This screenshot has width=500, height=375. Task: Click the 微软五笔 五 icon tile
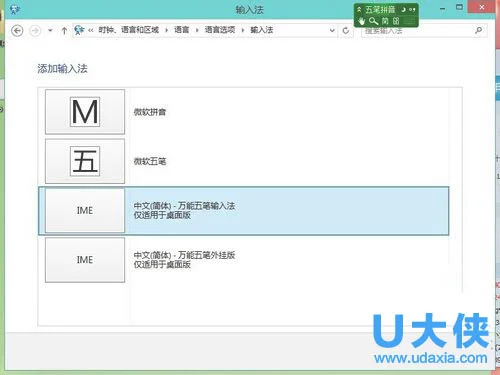(x=85, y=161)
